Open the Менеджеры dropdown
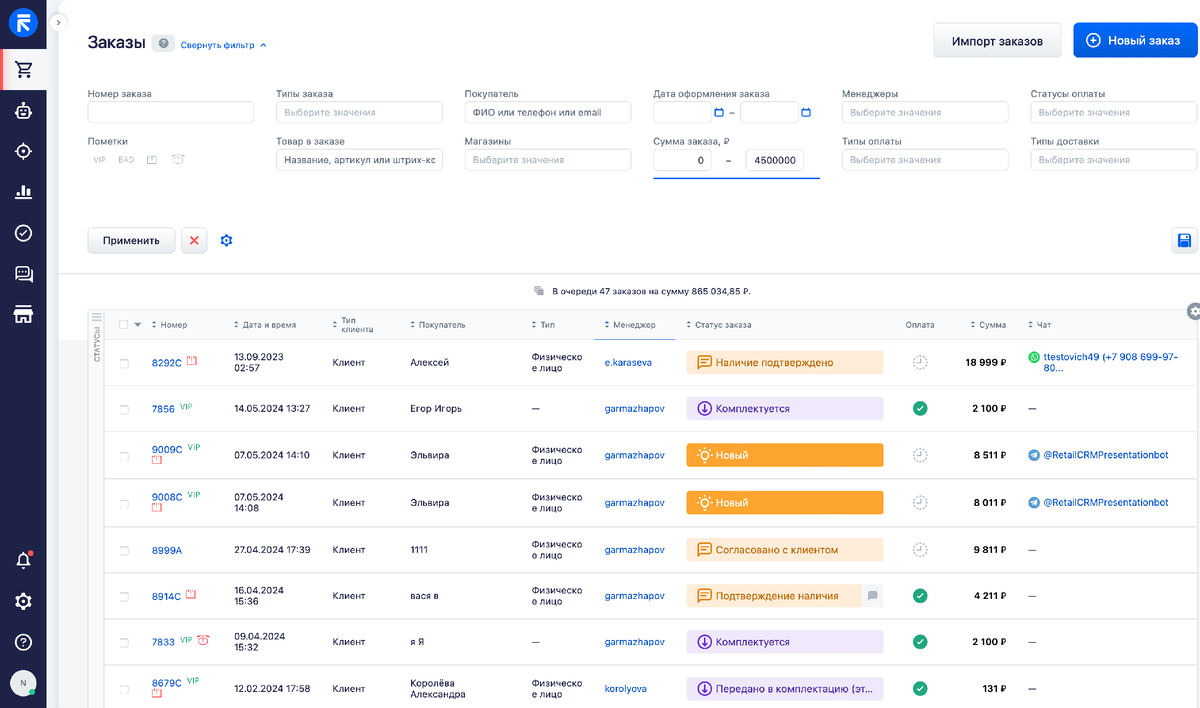This screenshot has width=1200, height=708. 925,112
